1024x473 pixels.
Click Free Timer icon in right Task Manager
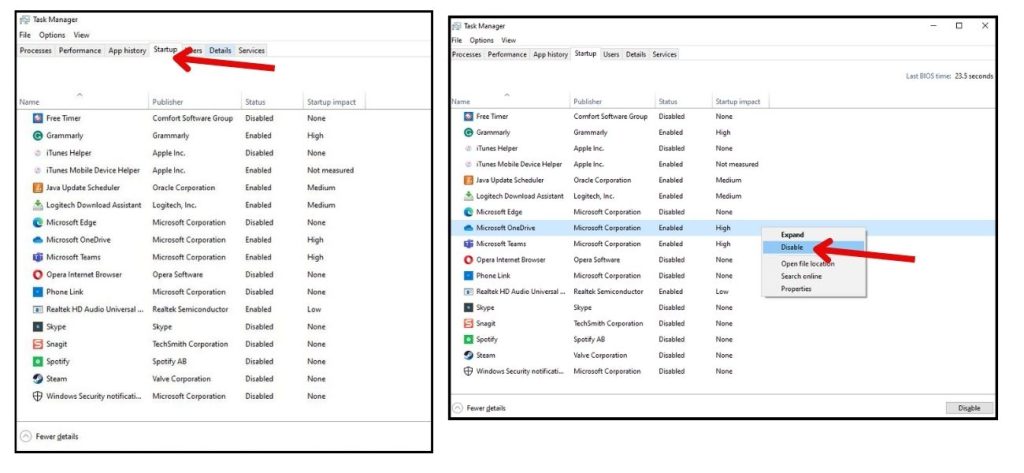468,116
